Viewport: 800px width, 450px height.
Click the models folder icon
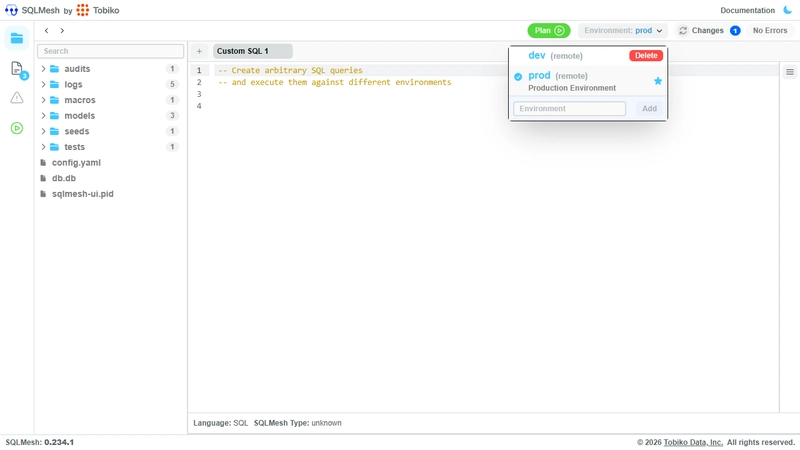[x=55, y=116]
